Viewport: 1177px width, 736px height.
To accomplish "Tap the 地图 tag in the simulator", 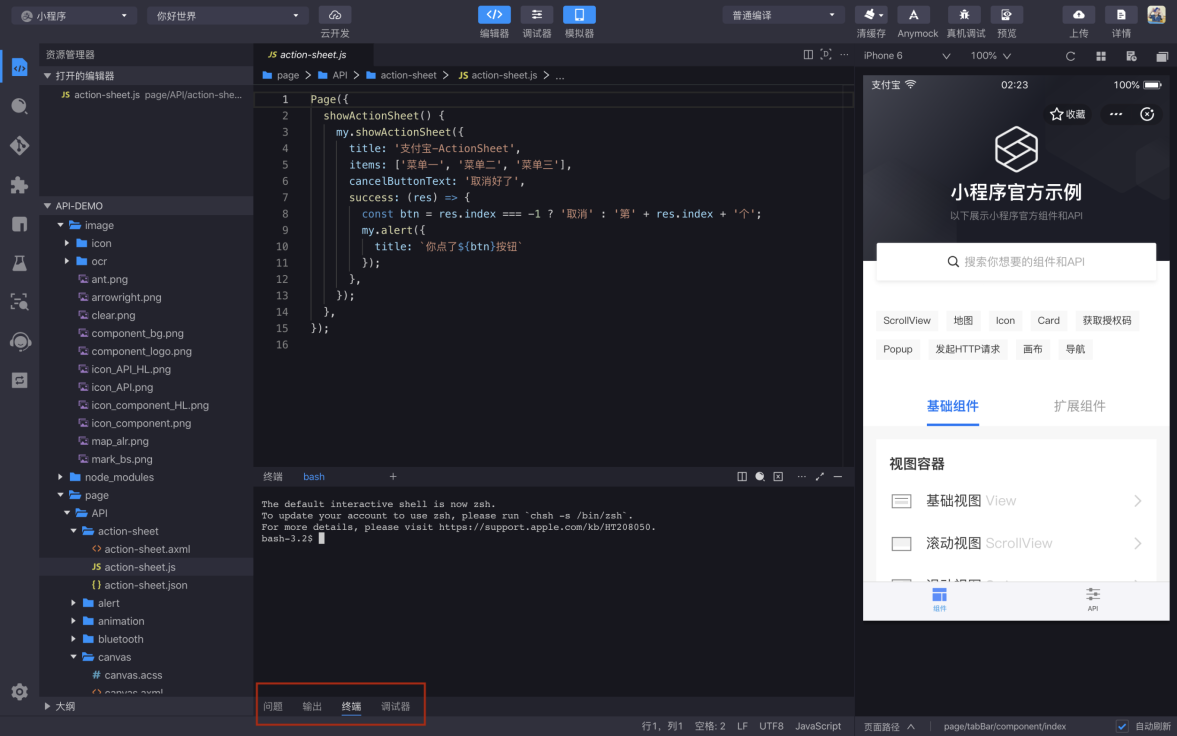I will click(x=963, y=321).
